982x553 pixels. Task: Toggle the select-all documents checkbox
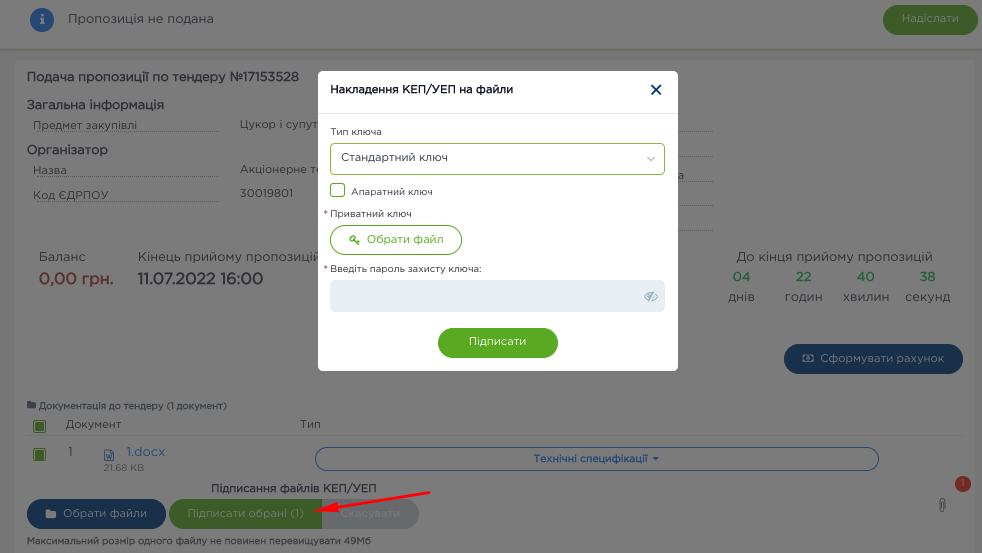point(40,426)
